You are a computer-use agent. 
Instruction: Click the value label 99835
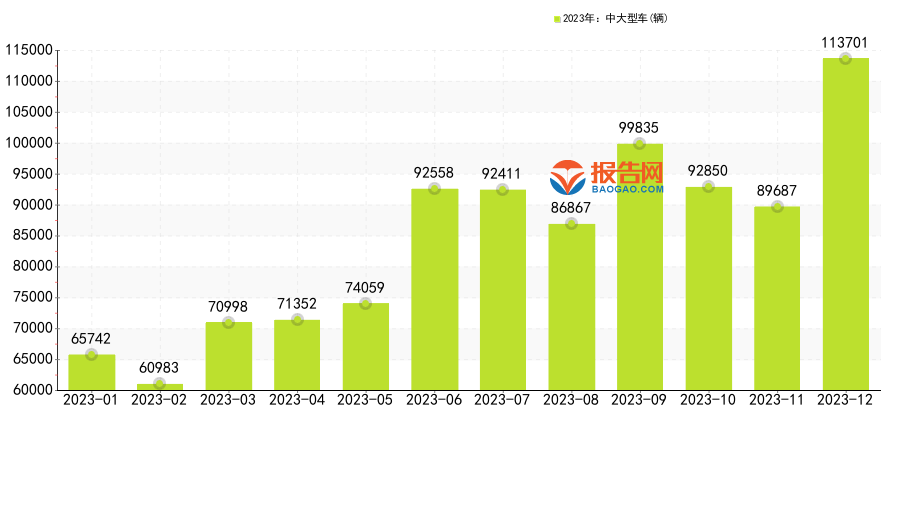pos(638,128)
